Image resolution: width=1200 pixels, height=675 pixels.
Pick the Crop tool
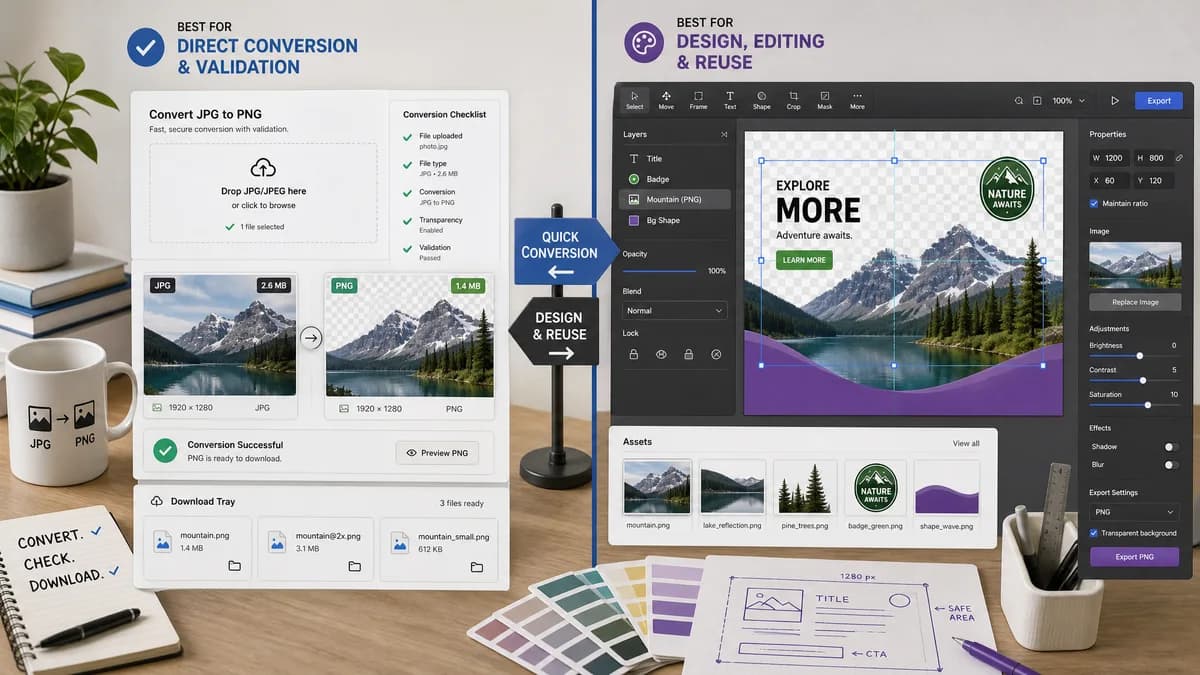(793, 100)
